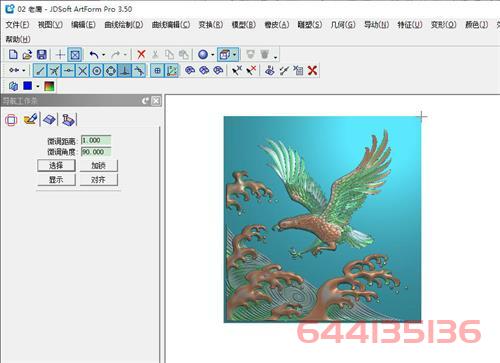
Task: Click the 微调距离 input field
Action: tap(96, 140)
